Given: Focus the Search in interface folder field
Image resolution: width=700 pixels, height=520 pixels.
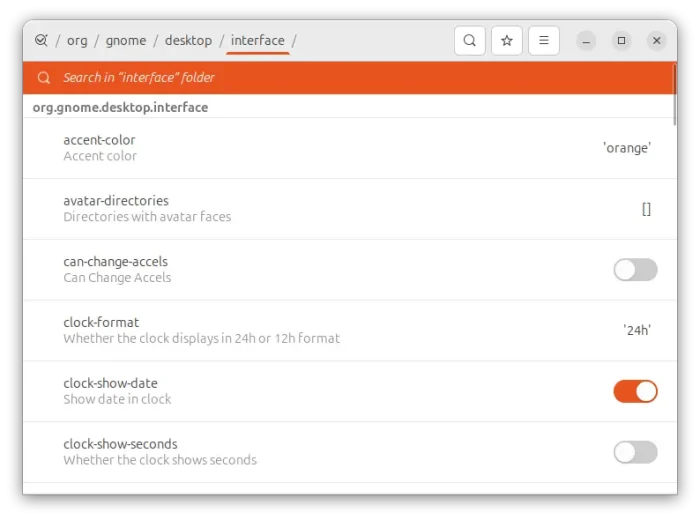Looking at the screenshot, I should coord(350,78).
